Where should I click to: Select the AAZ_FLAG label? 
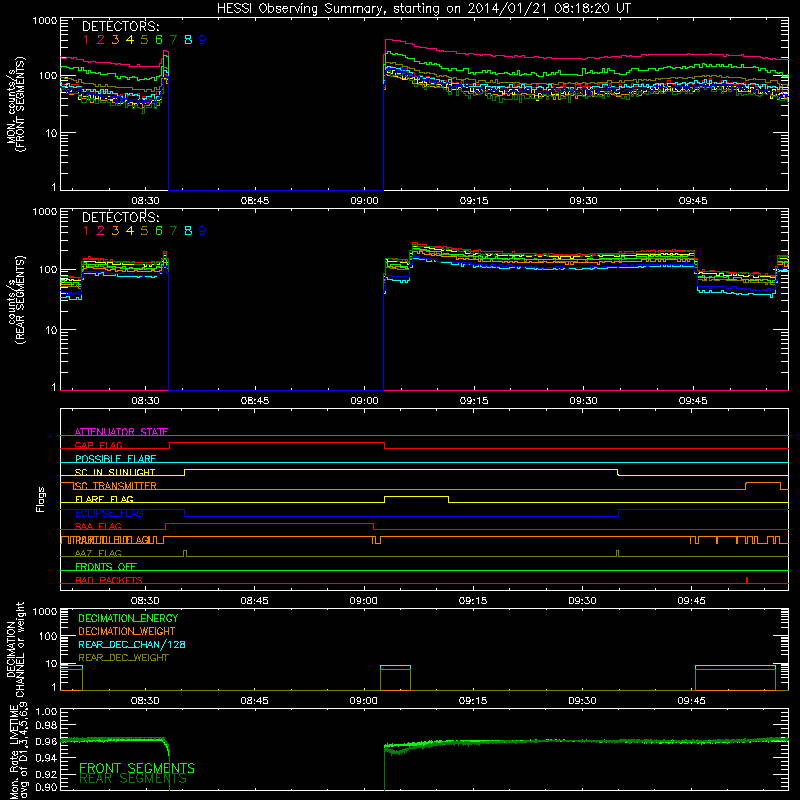click(98, 553)
